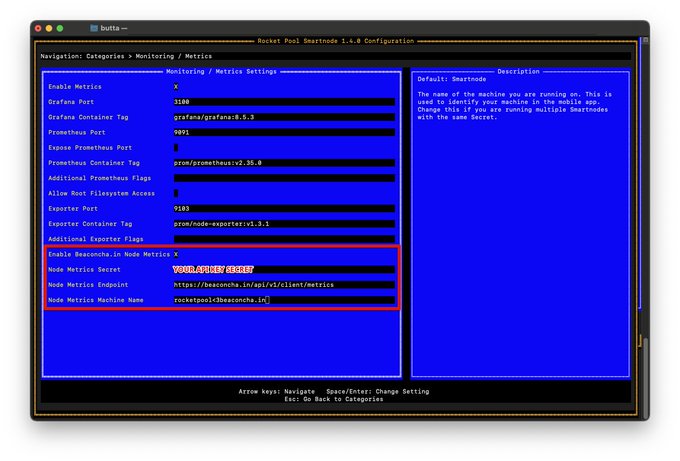680x461 pixels.
Task: Click the Exporter Port label
Action: pos(73,209)
